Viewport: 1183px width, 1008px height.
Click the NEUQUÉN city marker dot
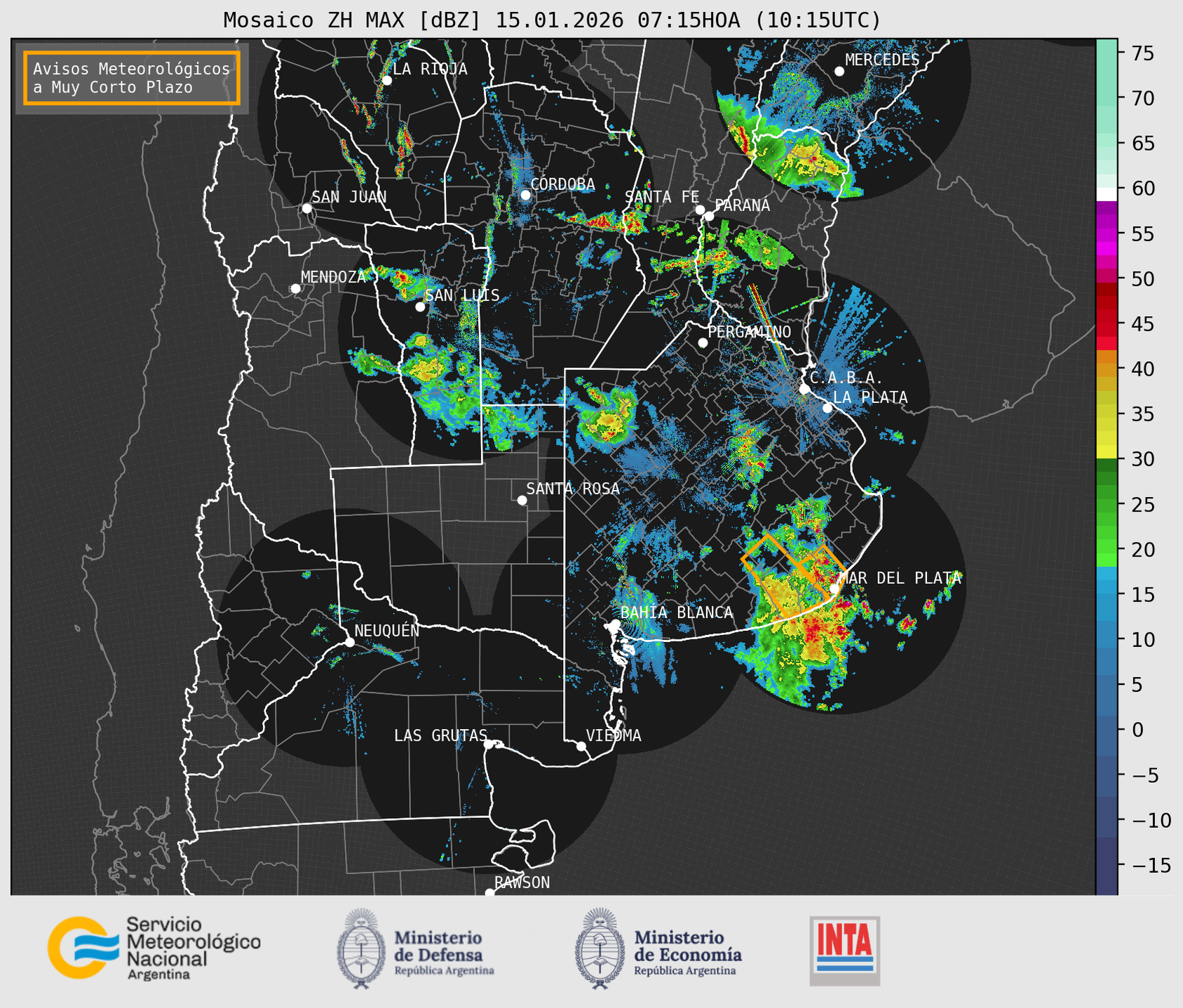[x=349, y=642]
